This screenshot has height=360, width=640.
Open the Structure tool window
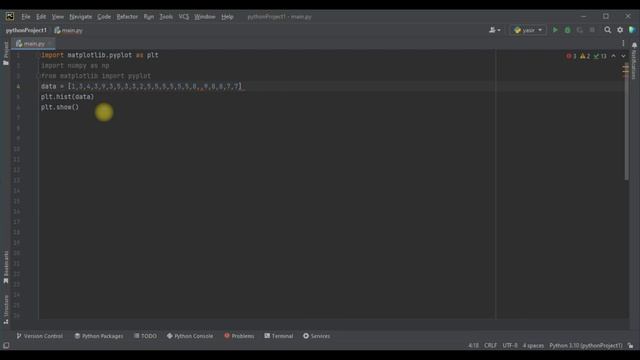(6, 309)
